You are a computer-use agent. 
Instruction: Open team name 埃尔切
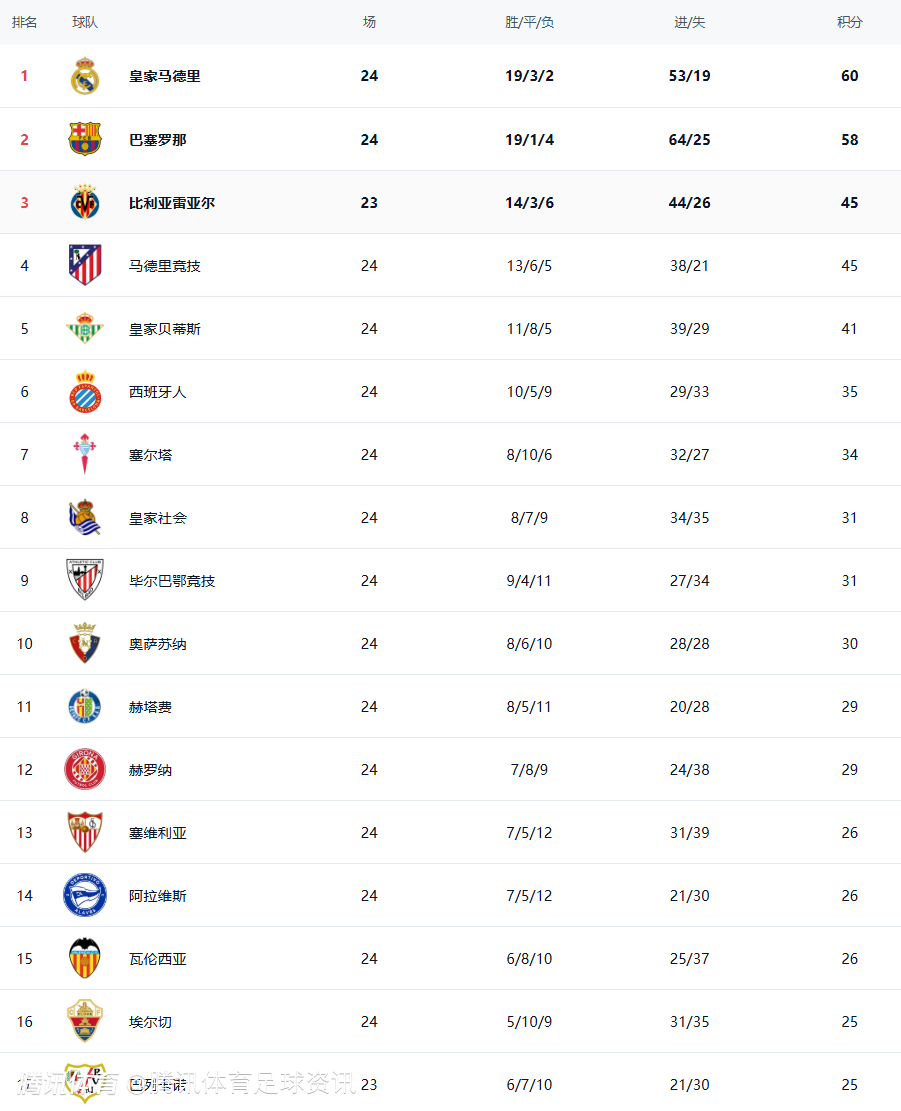pos(151,1022)
